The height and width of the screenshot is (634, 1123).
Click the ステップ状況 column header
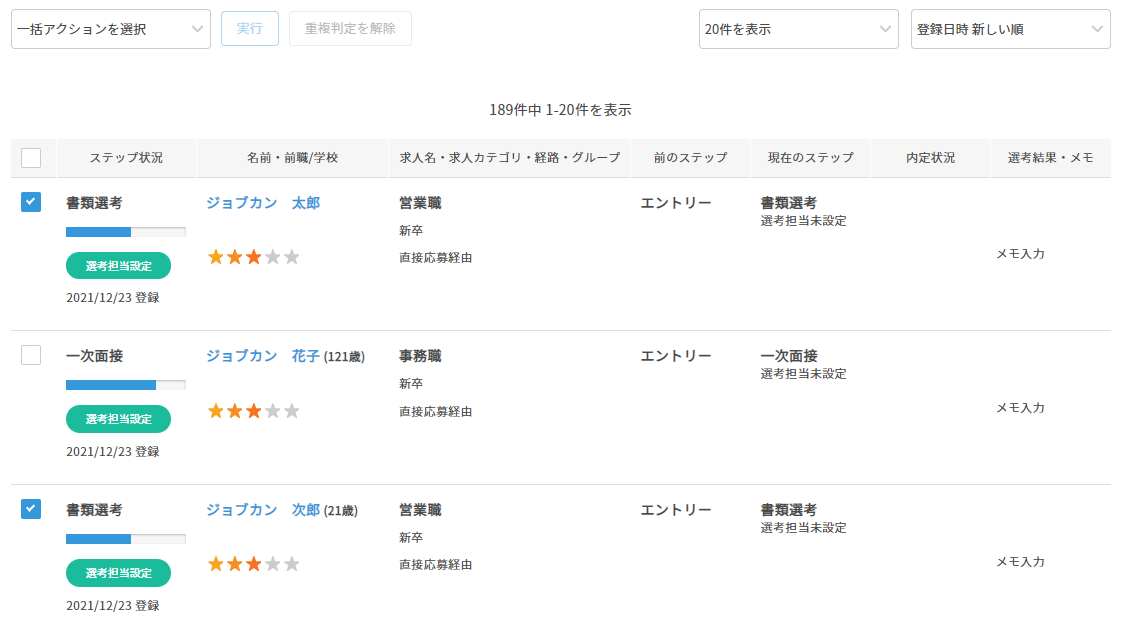coord(126,158)
